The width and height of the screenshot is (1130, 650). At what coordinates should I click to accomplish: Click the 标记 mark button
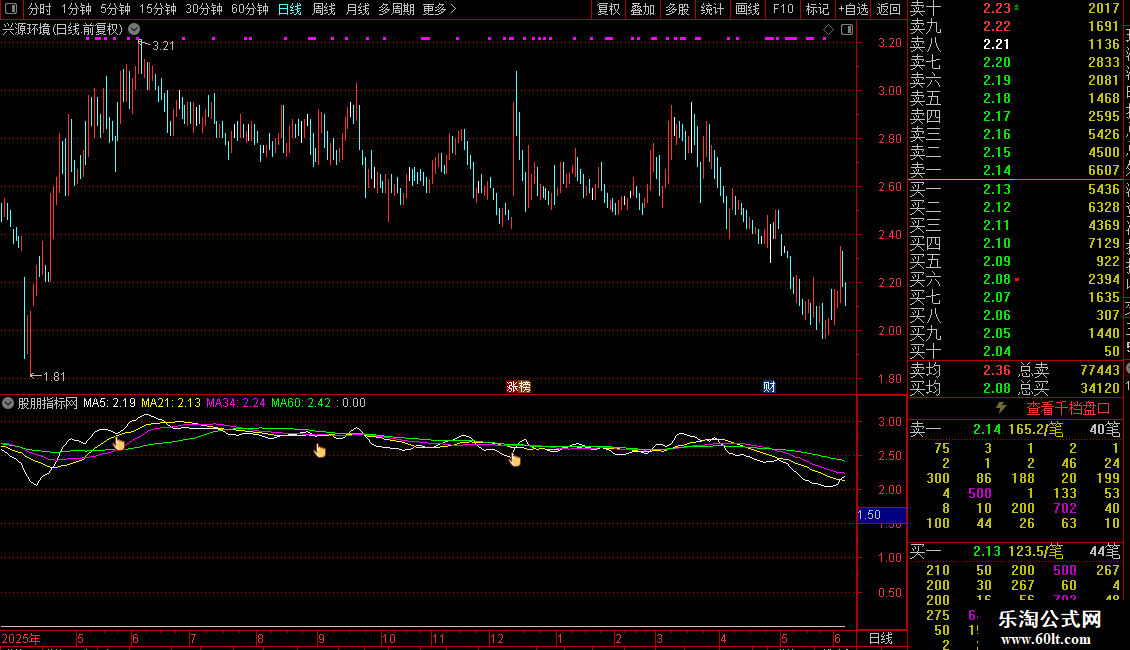(x=817, y=9)
